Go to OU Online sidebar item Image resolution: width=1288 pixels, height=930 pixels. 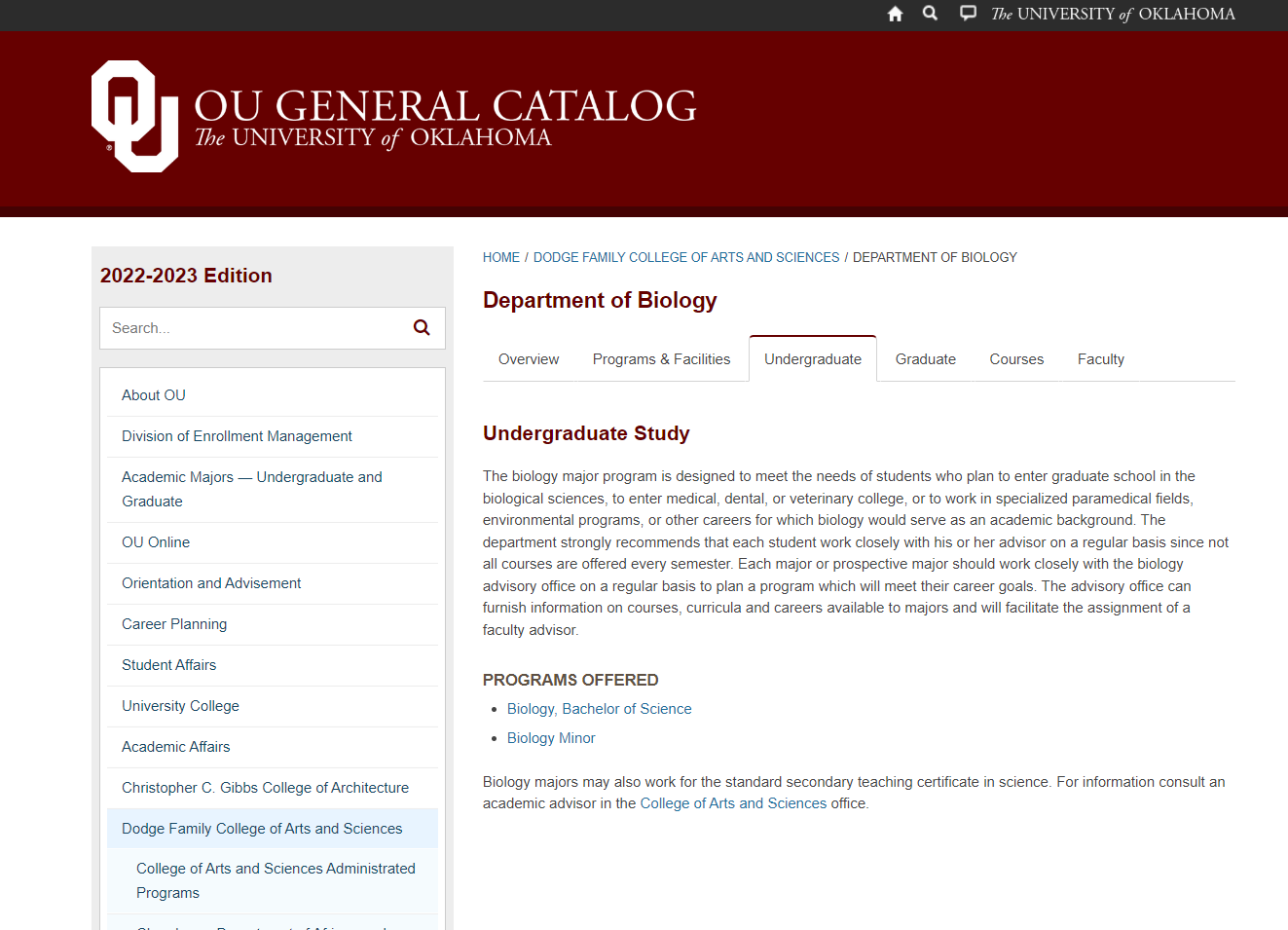pos(273,542)
